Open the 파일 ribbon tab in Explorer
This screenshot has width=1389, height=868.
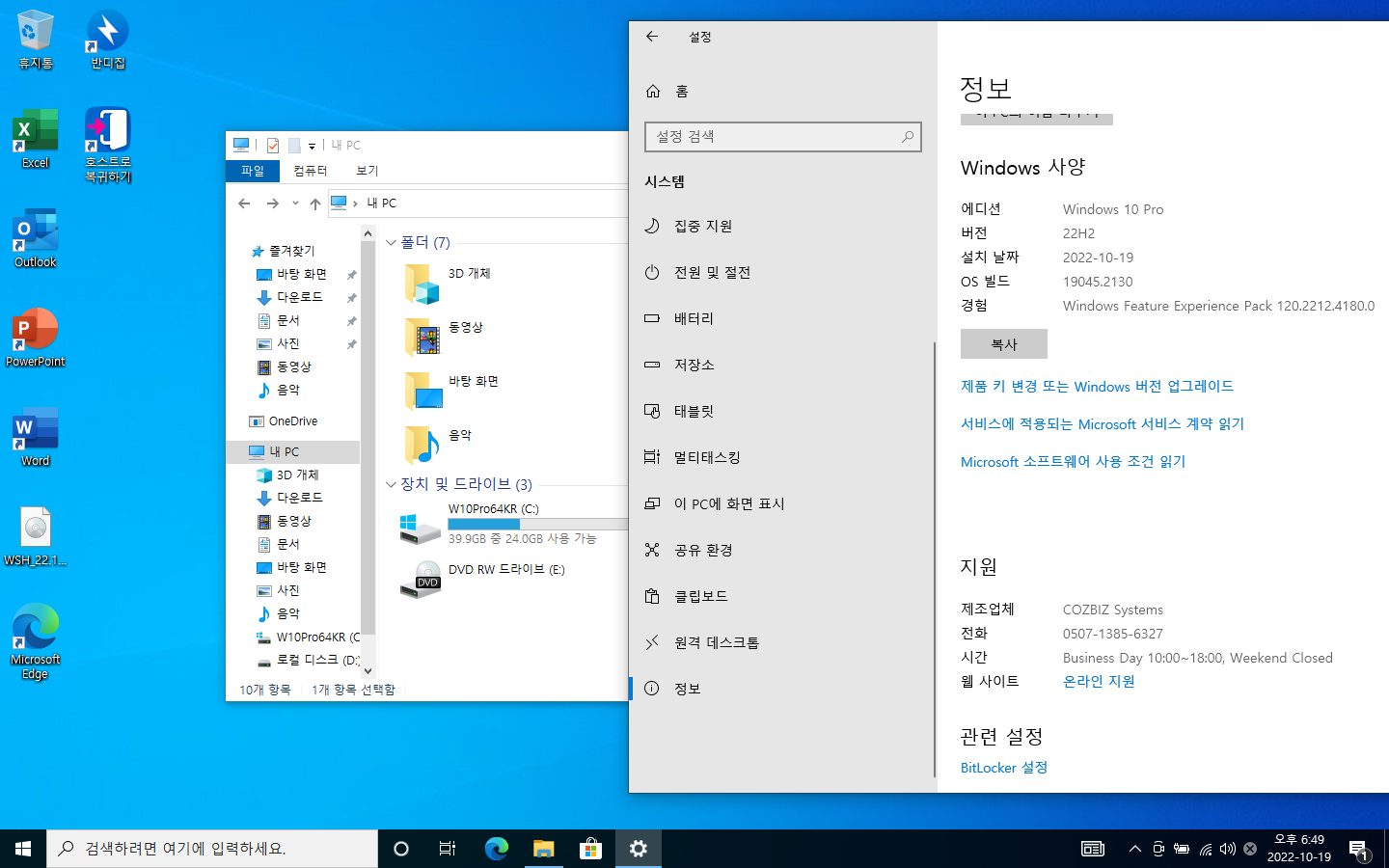coord(253,171)
